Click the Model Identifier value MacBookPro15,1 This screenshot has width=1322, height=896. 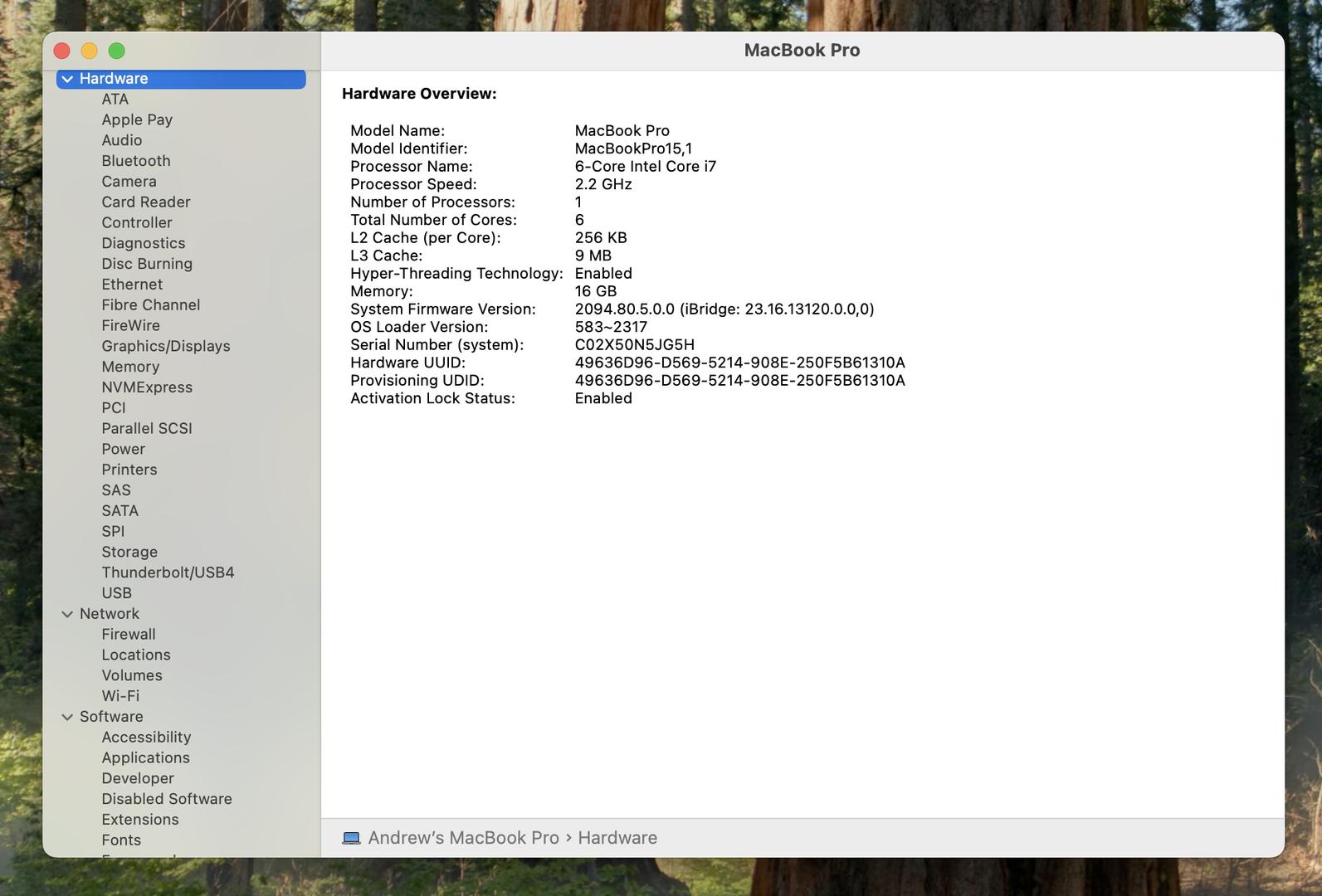click(x=633, y=149)
